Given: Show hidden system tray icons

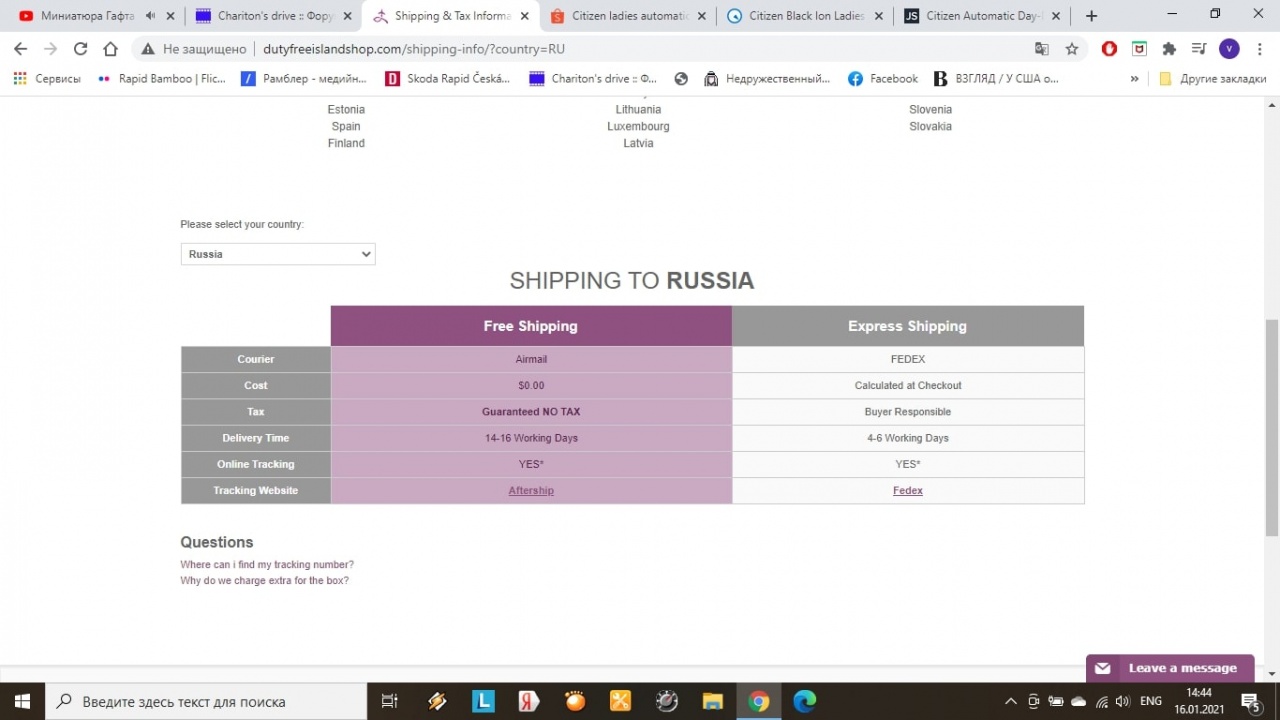Looking at the screenshot, I should point(1010,701).
